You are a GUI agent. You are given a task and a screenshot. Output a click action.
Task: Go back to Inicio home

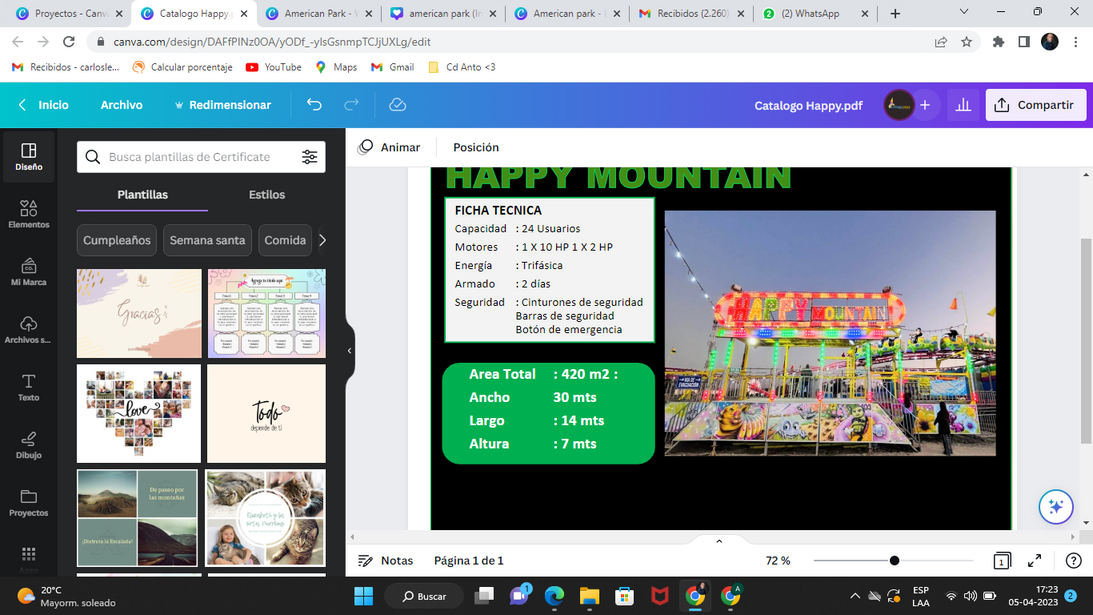(x=44, y=105)
